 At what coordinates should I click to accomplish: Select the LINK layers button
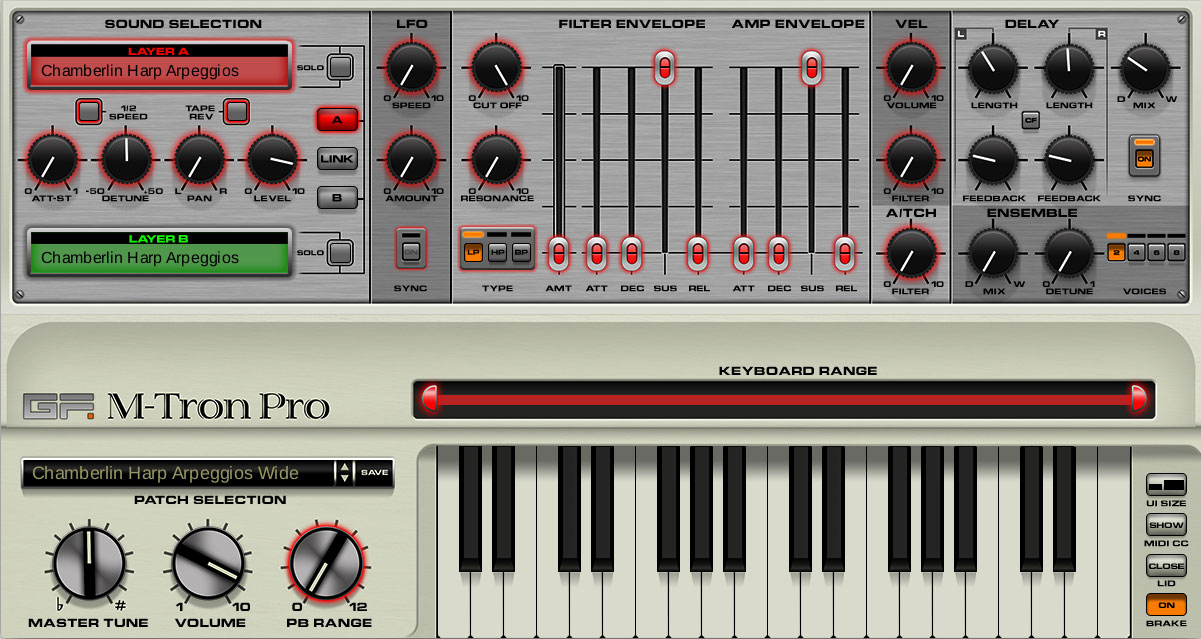[338, 159]
